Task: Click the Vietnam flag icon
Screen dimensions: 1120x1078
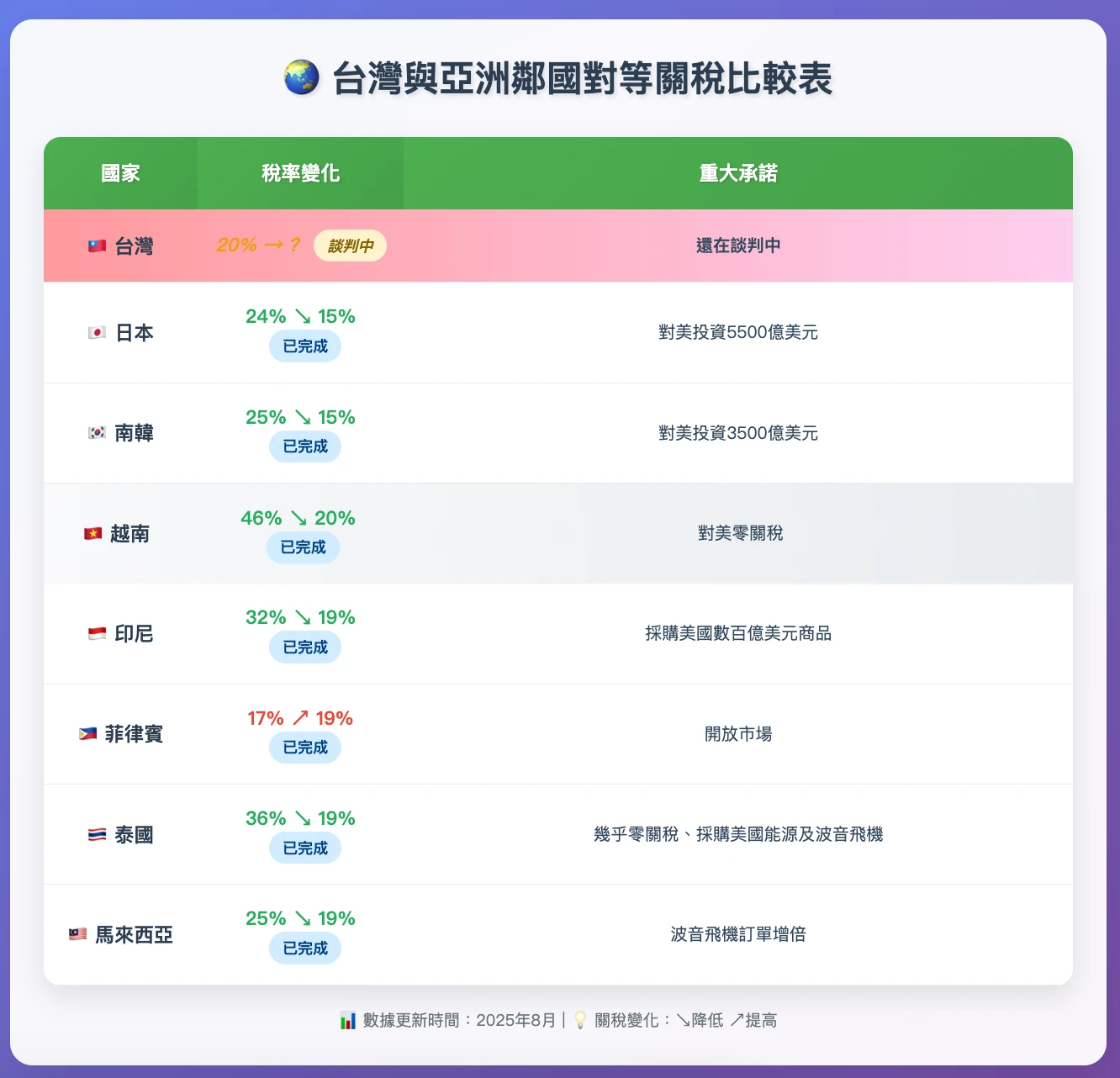Action: [x=92, y=534]
